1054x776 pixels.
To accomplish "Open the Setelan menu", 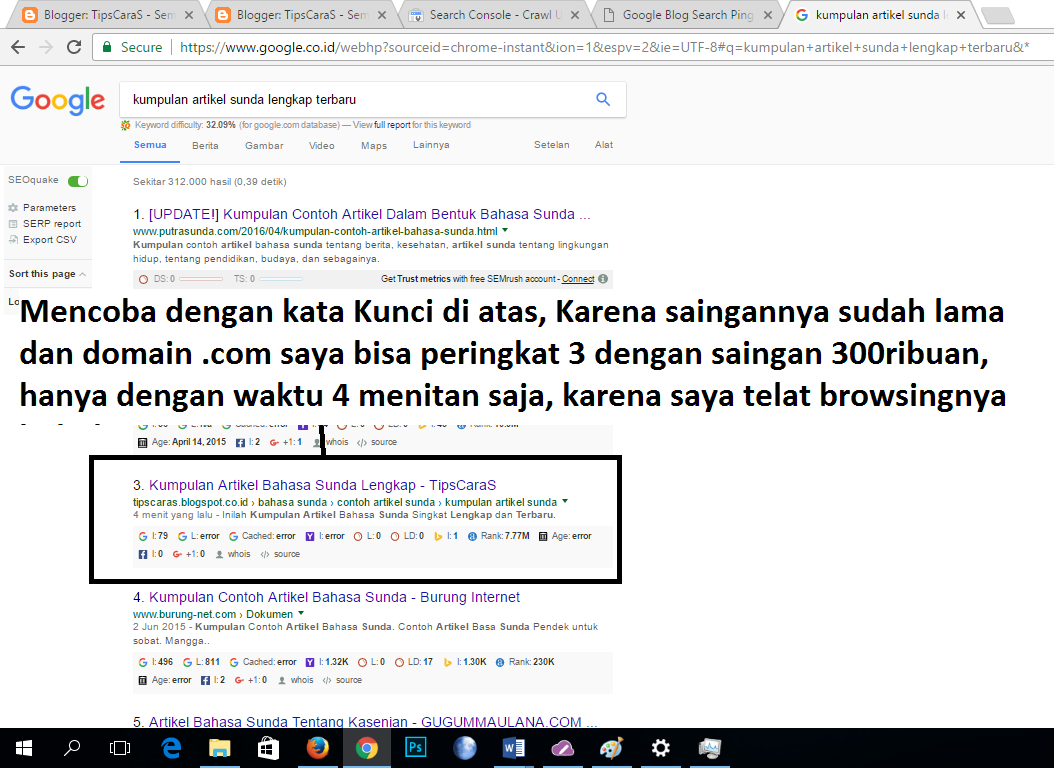I will pyautogui.click(x=551, y=145).
